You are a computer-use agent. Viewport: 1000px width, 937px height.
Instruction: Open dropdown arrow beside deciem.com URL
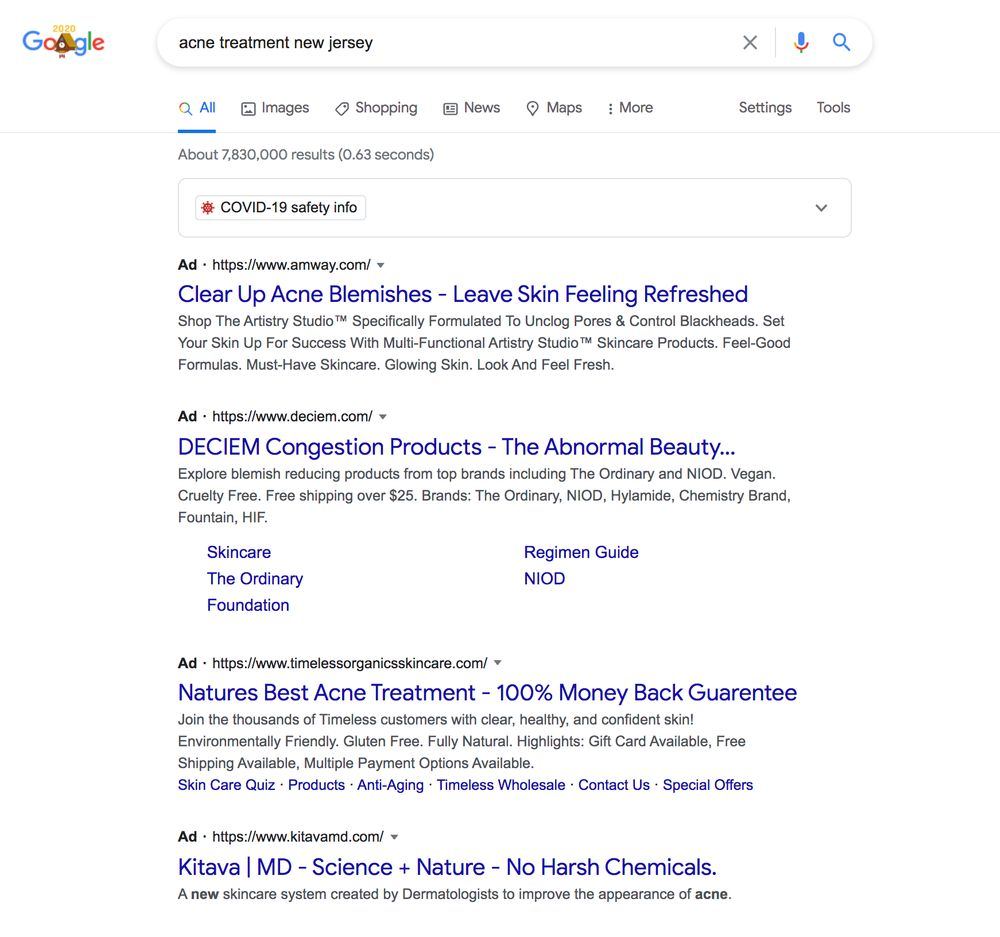pos(383,417)
